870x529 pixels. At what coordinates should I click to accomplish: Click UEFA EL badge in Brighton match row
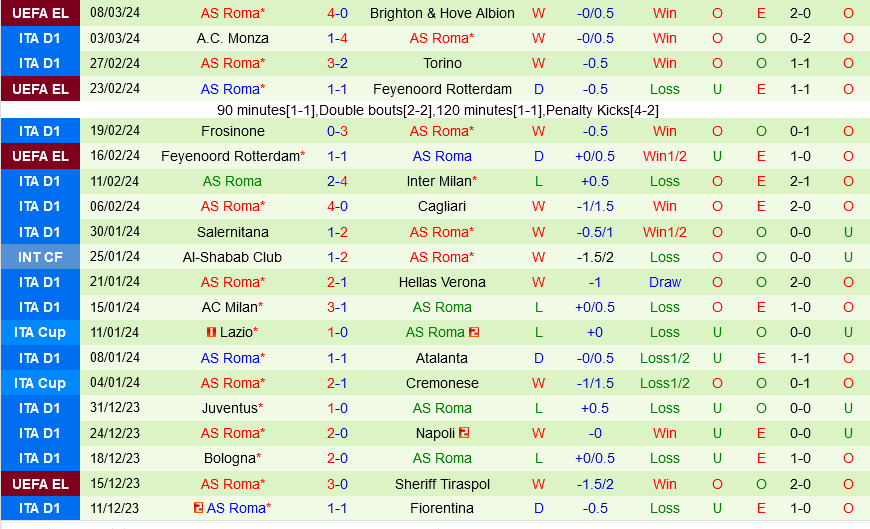click(40, 13)
